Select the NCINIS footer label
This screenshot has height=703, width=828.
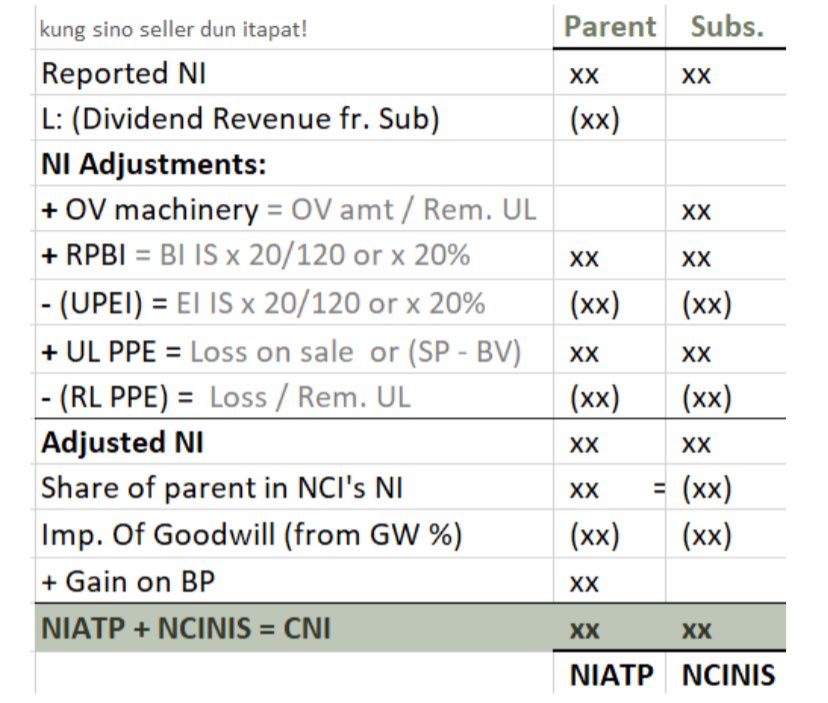point(726,674)
